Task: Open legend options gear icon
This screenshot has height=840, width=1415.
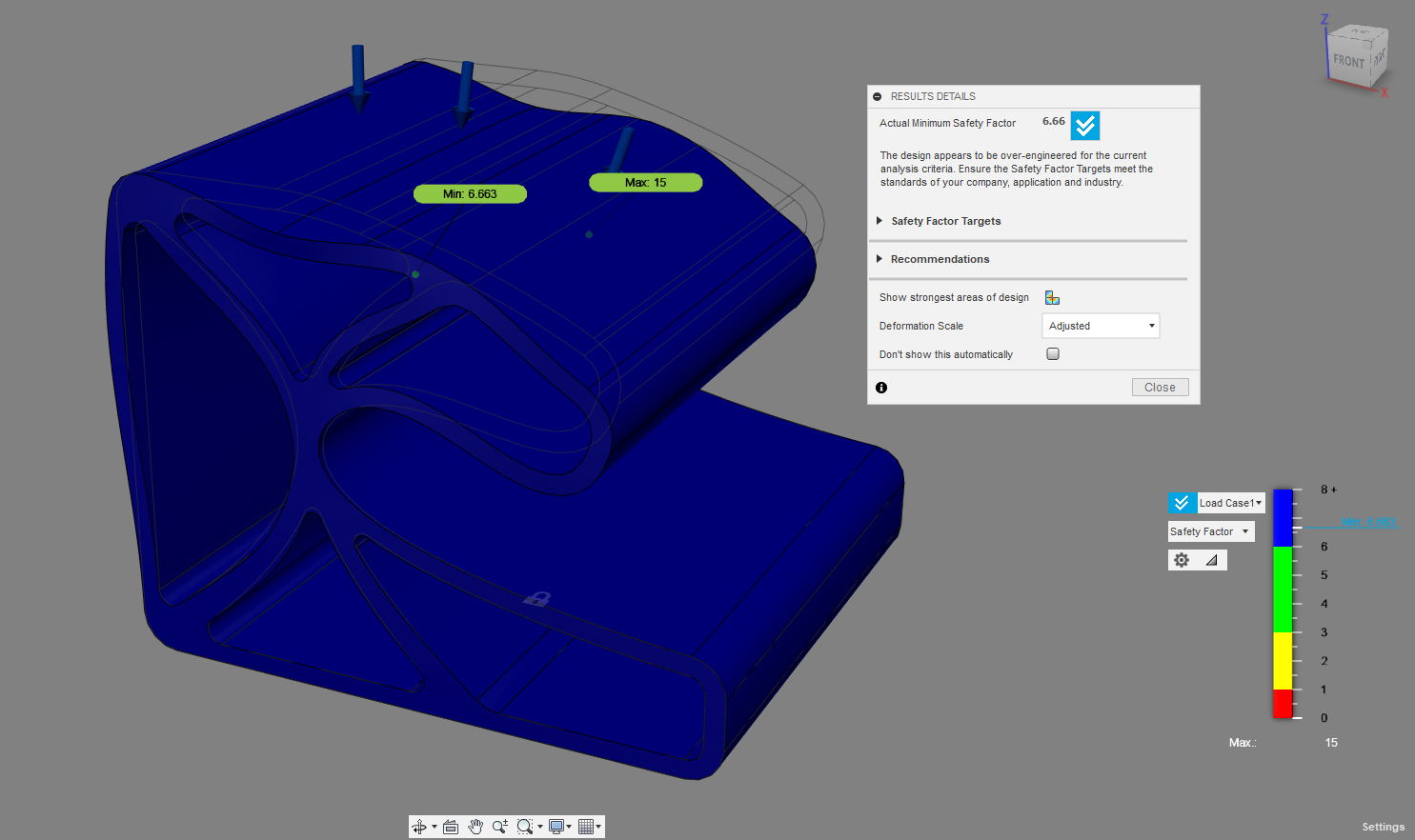Action: (x=1182, y=560)
